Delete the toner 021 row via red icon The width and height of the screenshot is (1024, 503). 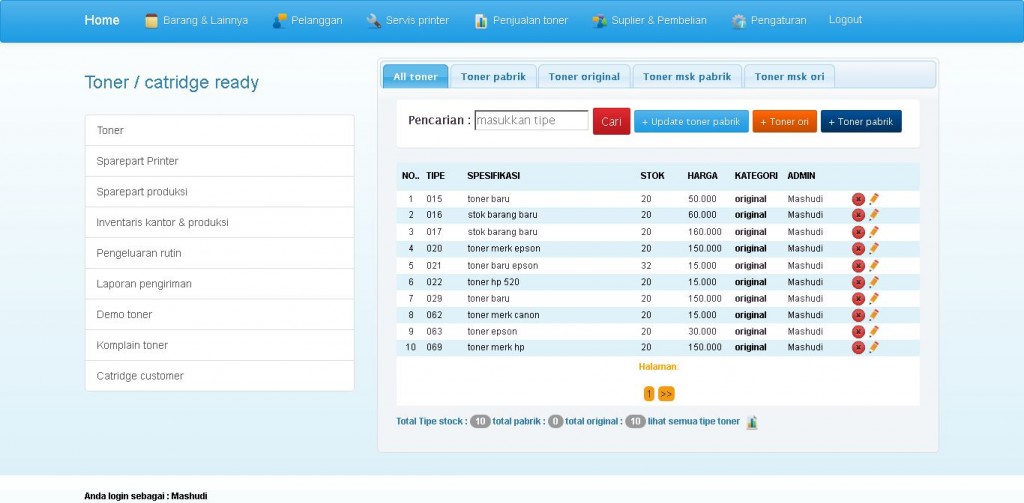(x=858, y=266)
